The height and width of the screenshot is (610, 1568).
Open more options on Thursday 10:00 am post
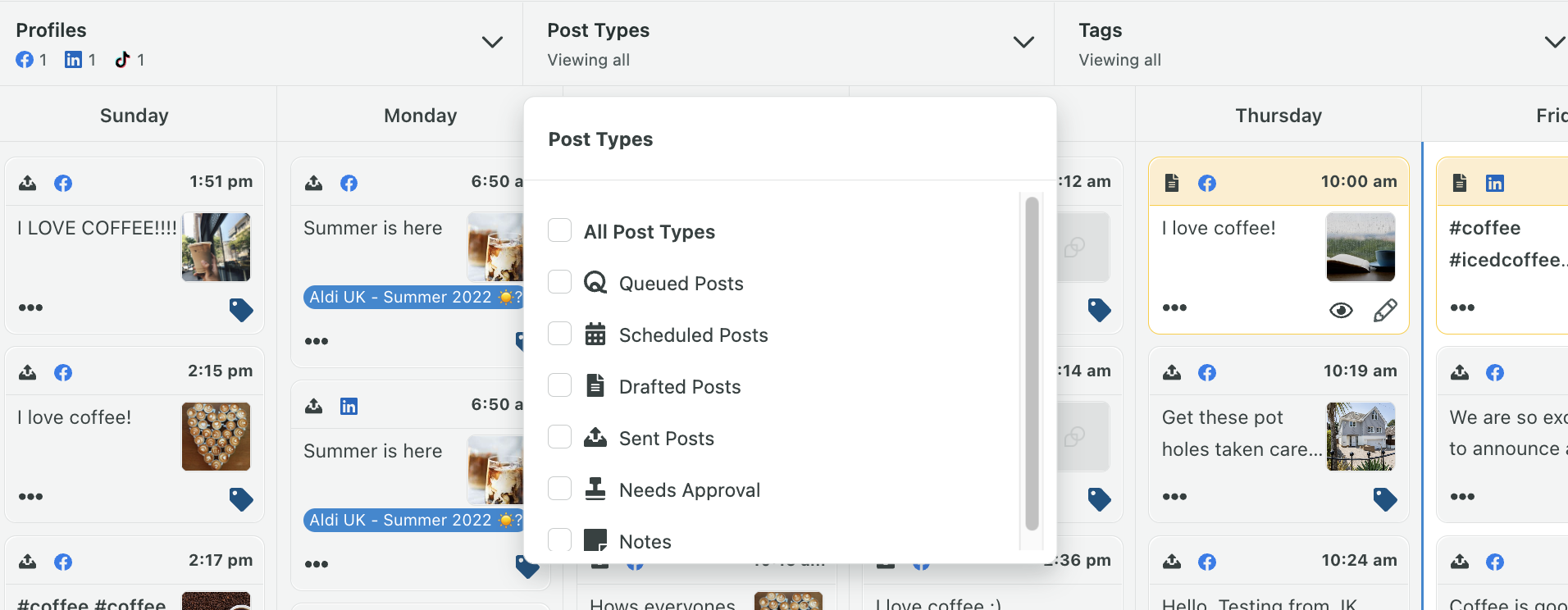[x=1174, y=307]
